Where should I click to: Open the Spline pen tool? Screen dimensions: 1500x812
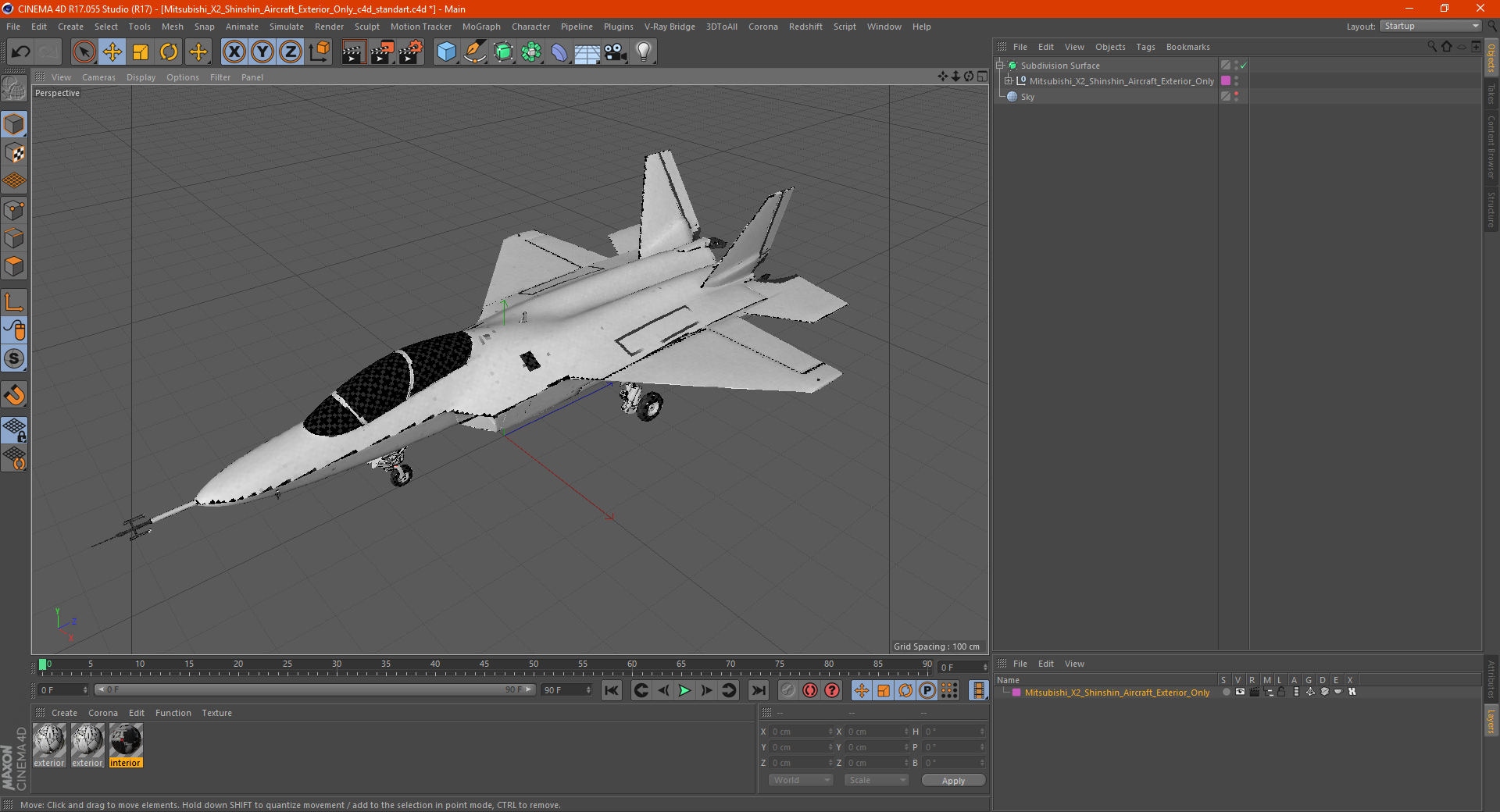(x=475, y=52)
